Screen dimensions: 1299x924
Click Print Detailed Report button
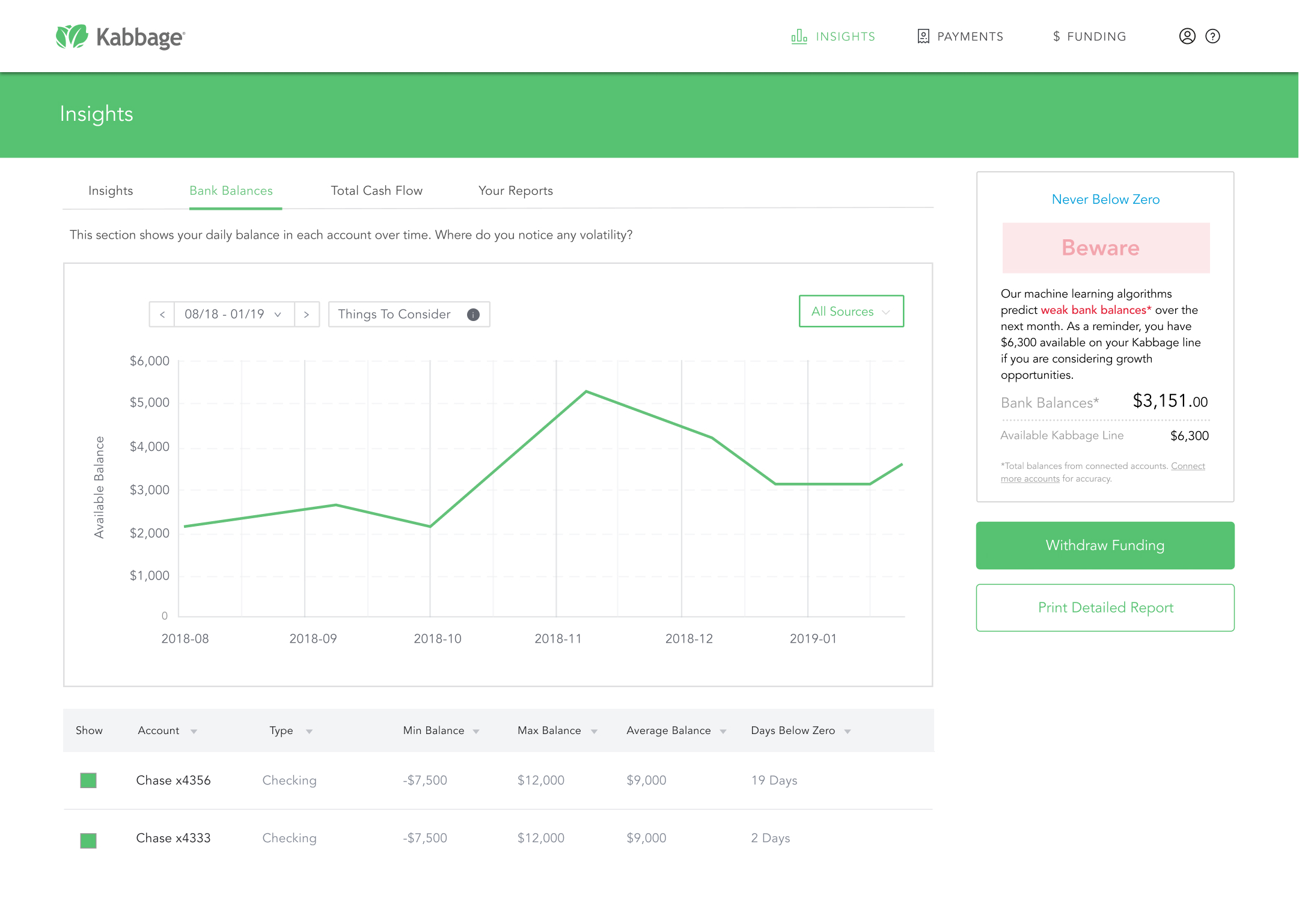tap(1104, 608)
